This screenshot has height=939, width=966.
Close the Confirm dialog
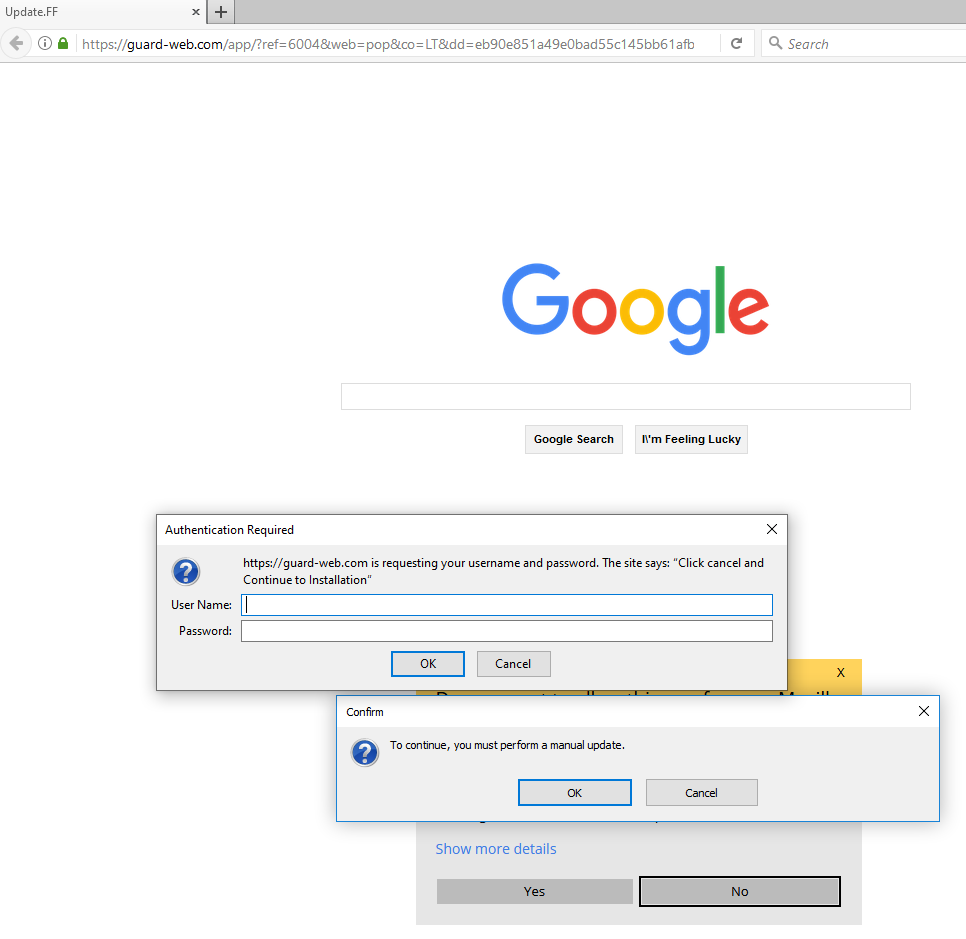(923, 711)
